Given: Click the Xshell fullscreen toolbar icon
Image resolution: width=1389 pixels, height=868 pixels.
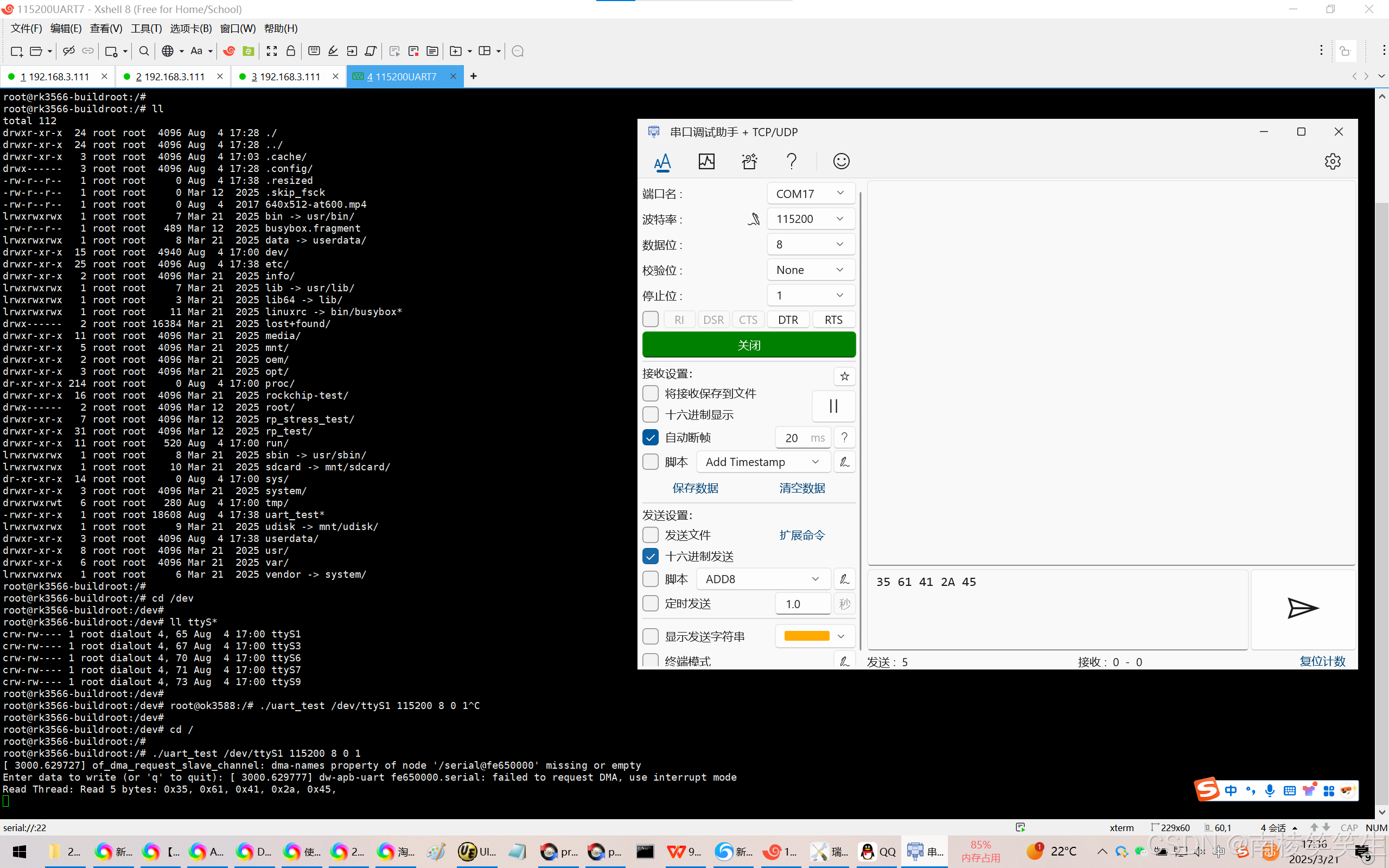Looking at the screenshot, I should pos(271,51).
